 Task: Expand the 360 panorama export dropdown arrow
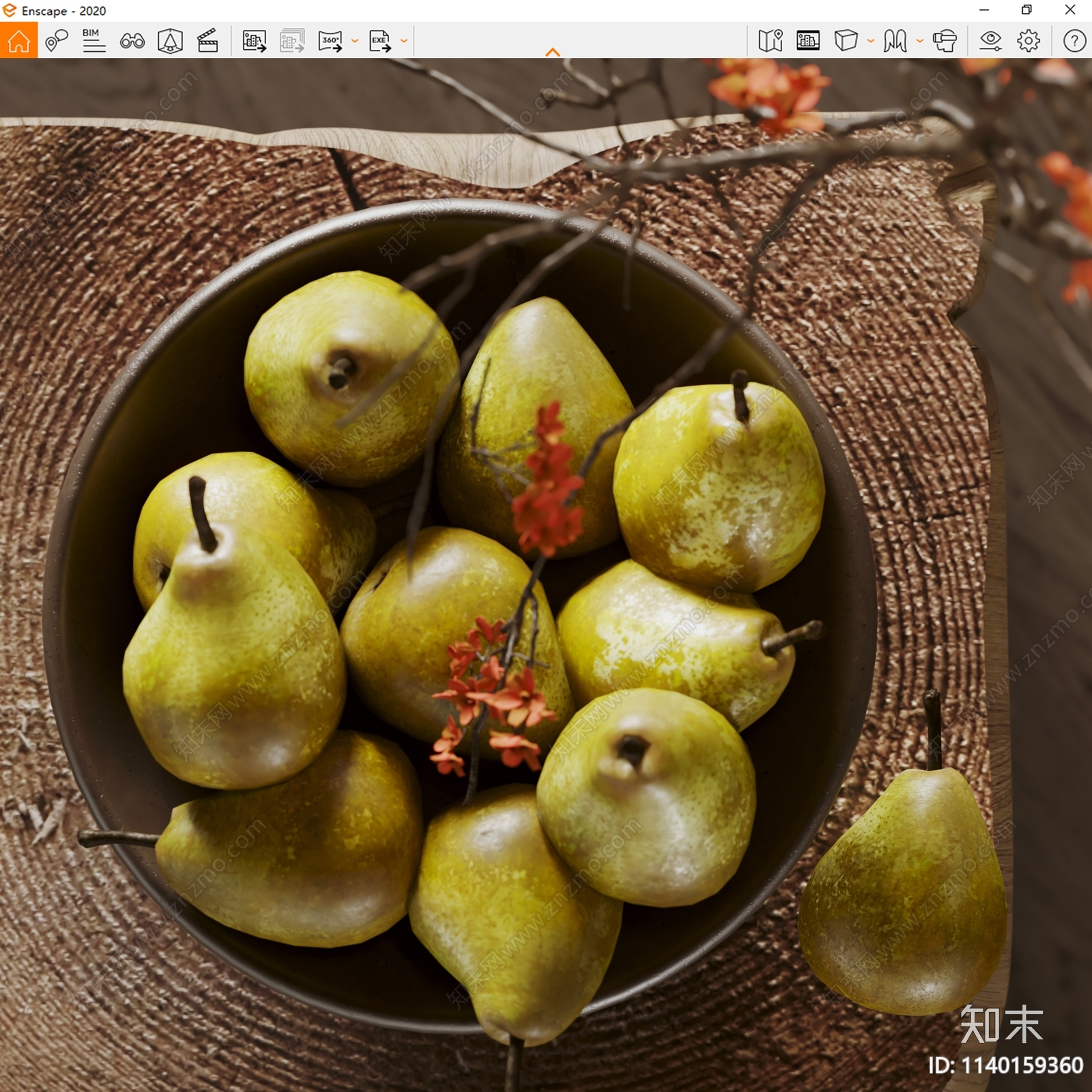(354, 41)
